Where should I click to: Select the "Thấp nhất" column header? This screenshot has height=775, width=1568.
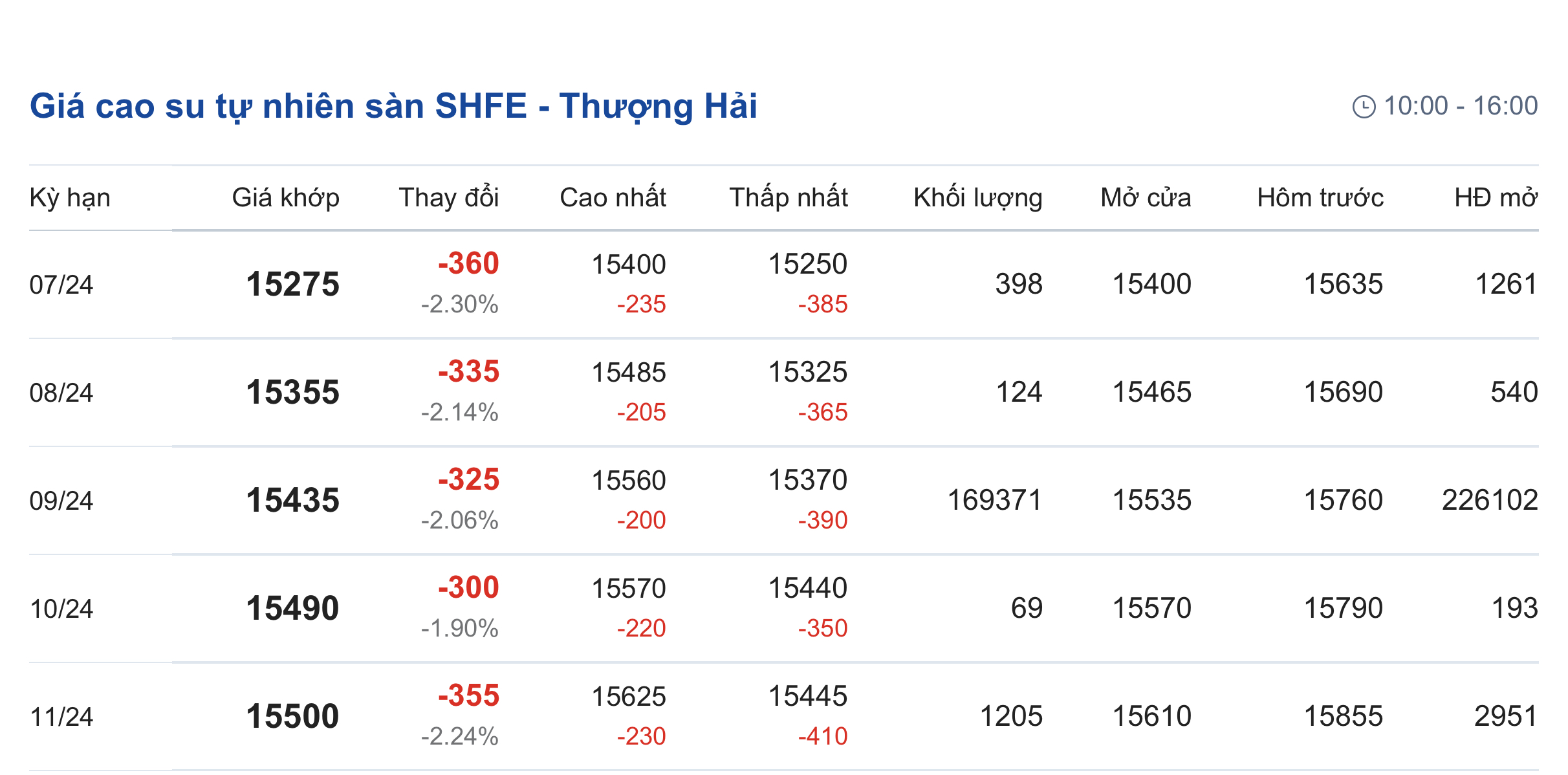click(x=788, y=198)
